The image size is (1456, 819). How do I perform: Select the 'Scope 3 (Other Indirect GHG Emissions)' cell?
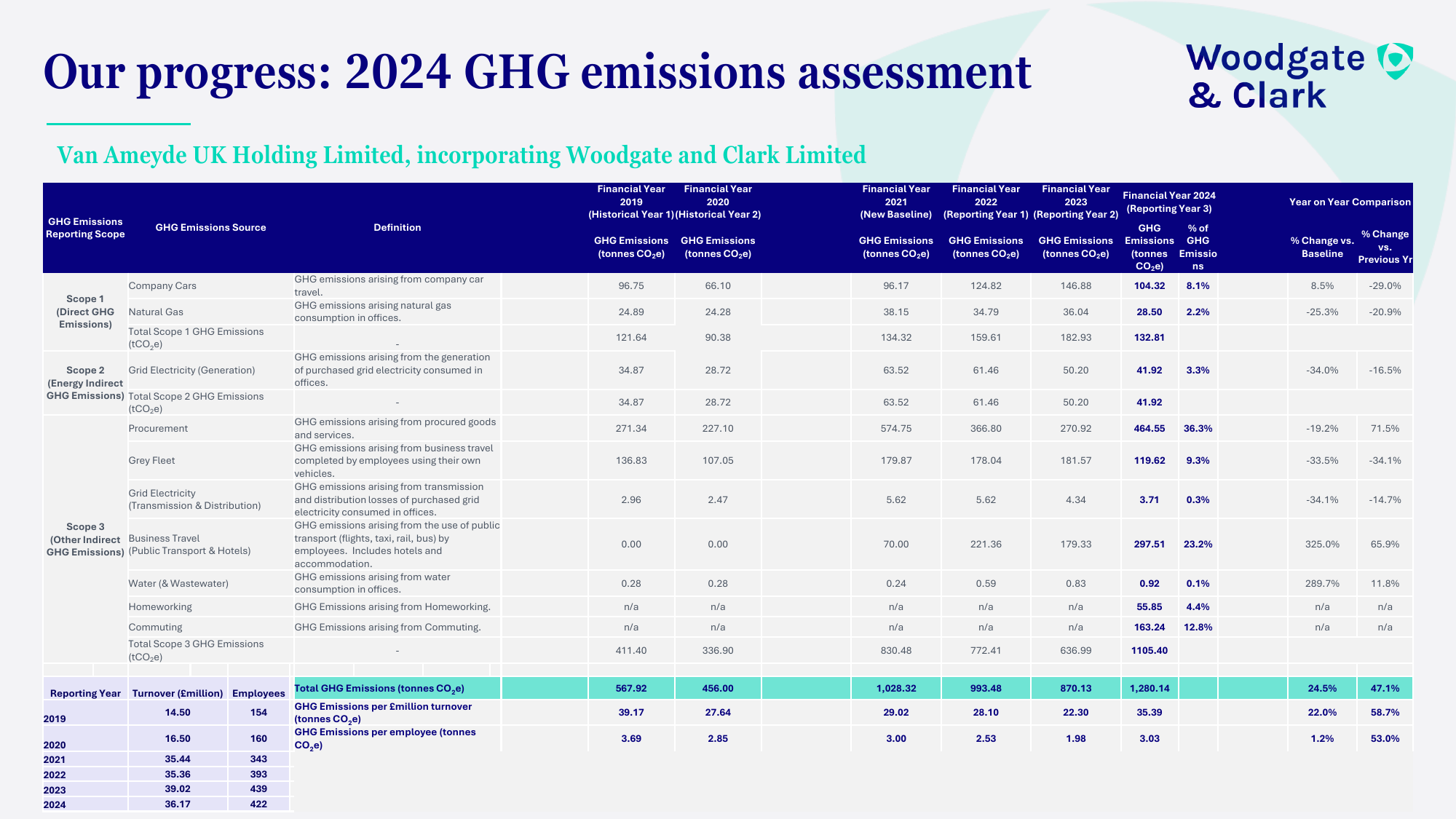[x=85, y=539]
